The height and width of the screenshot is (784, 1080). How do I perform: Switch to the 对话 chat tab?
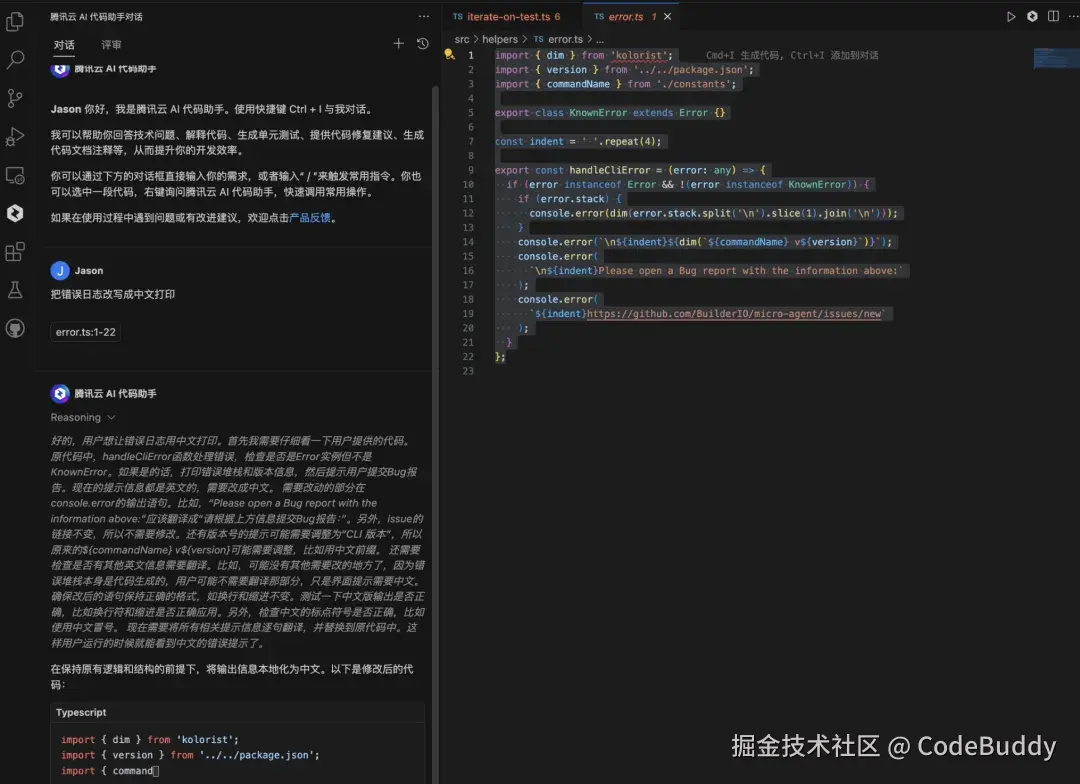[x=64, y=45]
